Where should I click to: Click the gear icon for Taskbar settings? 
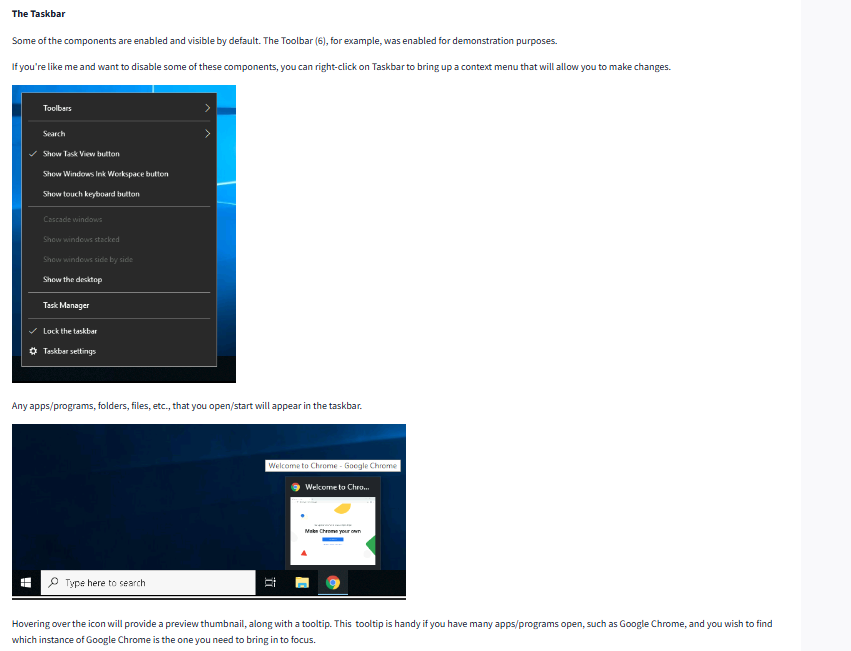(x=33, y=351)
